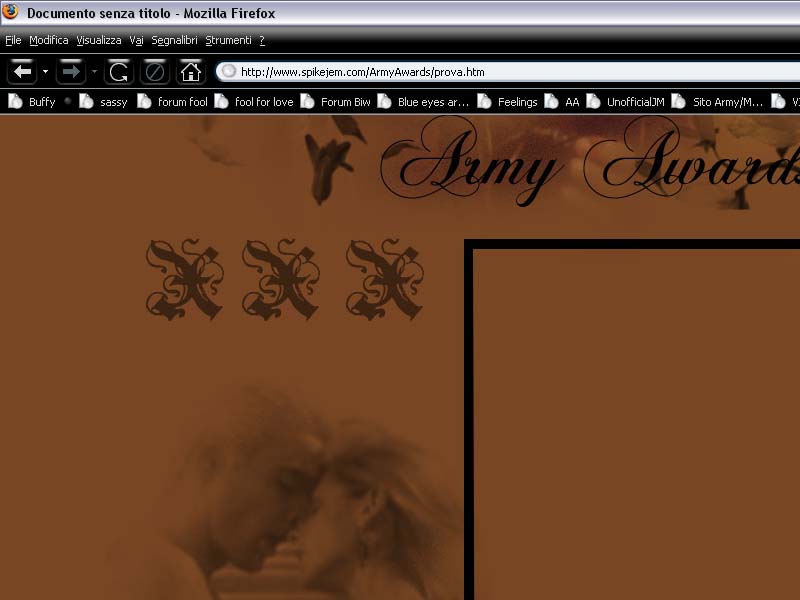The image size is (800, 600).
Task: Open the Vai menu
Action: 136,40
